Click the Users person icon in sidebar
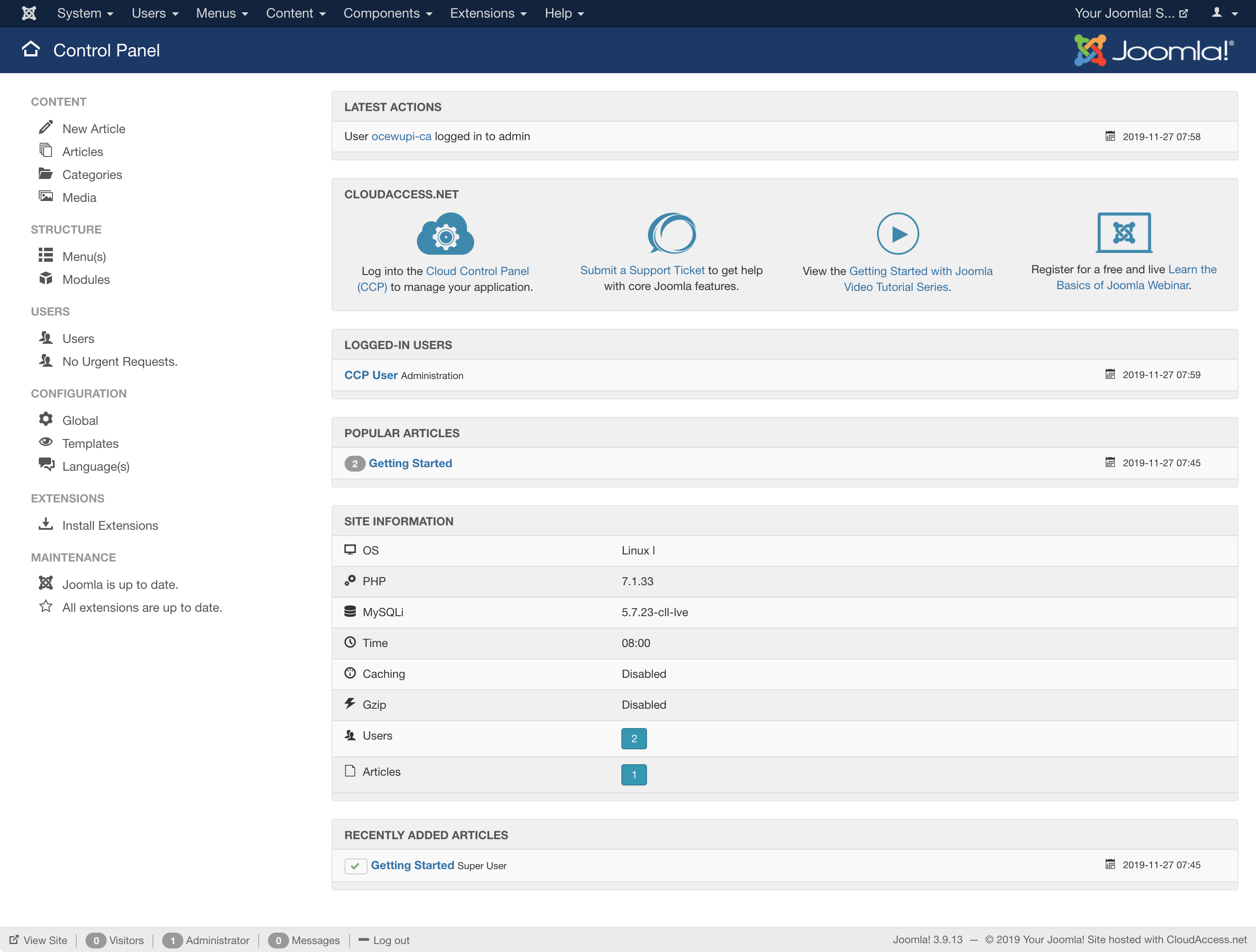Screen dimensions: 1256x952 (x=46, y=338)
